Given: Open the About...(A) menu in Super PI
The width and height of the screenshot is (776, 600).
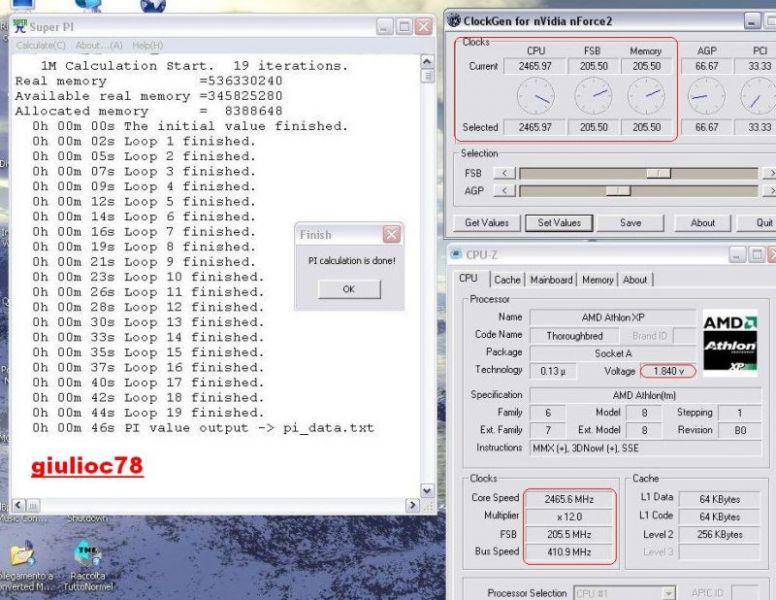Looking at the screenshot, I should [x=99, y=46].
